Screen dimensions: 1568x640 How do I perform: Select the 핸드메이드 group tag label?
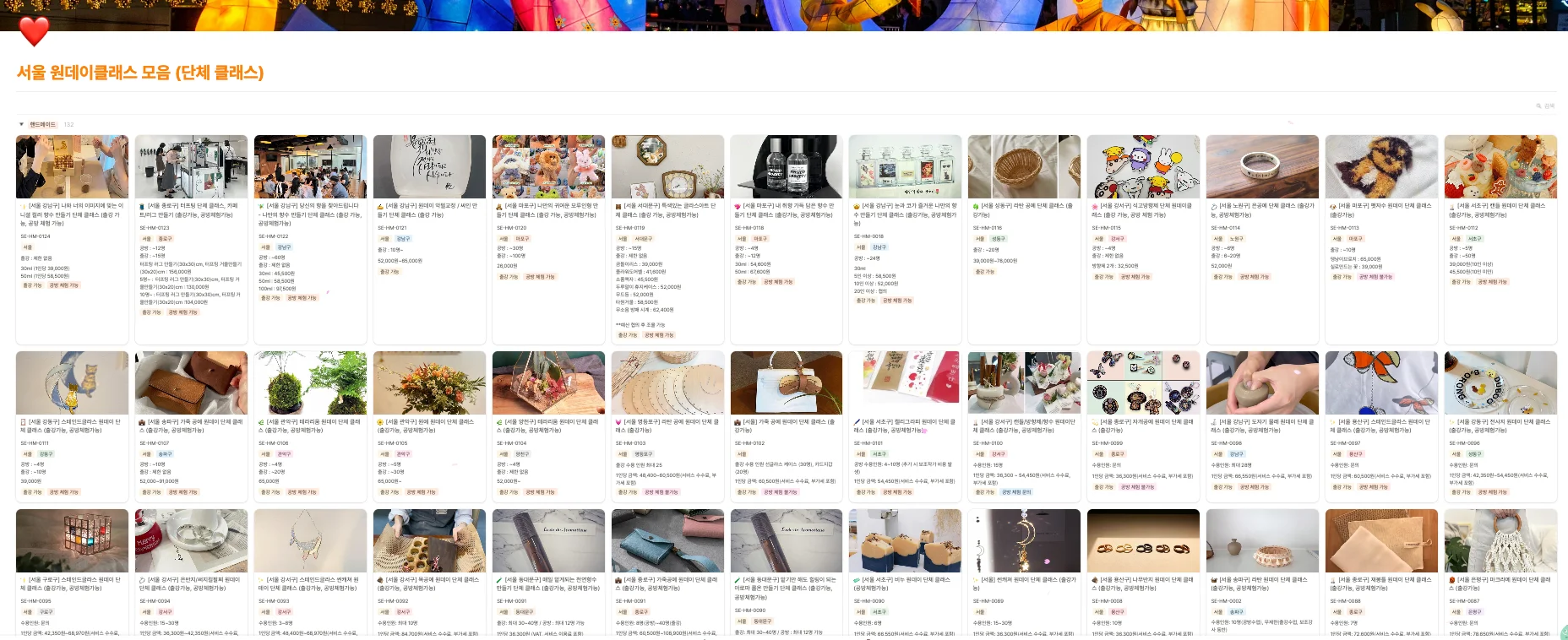click(42, 124)
